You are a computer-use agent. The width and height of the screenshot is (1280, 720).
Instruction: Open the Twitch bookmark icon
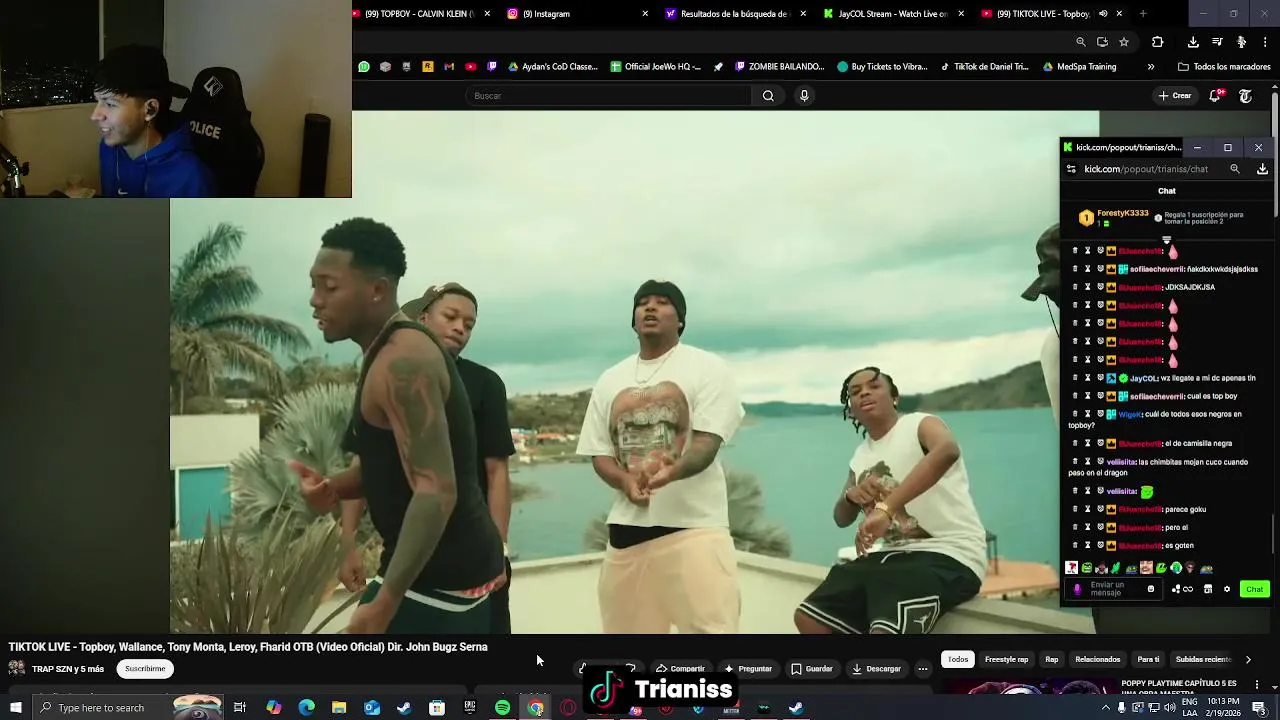click(x=492, y=67)
